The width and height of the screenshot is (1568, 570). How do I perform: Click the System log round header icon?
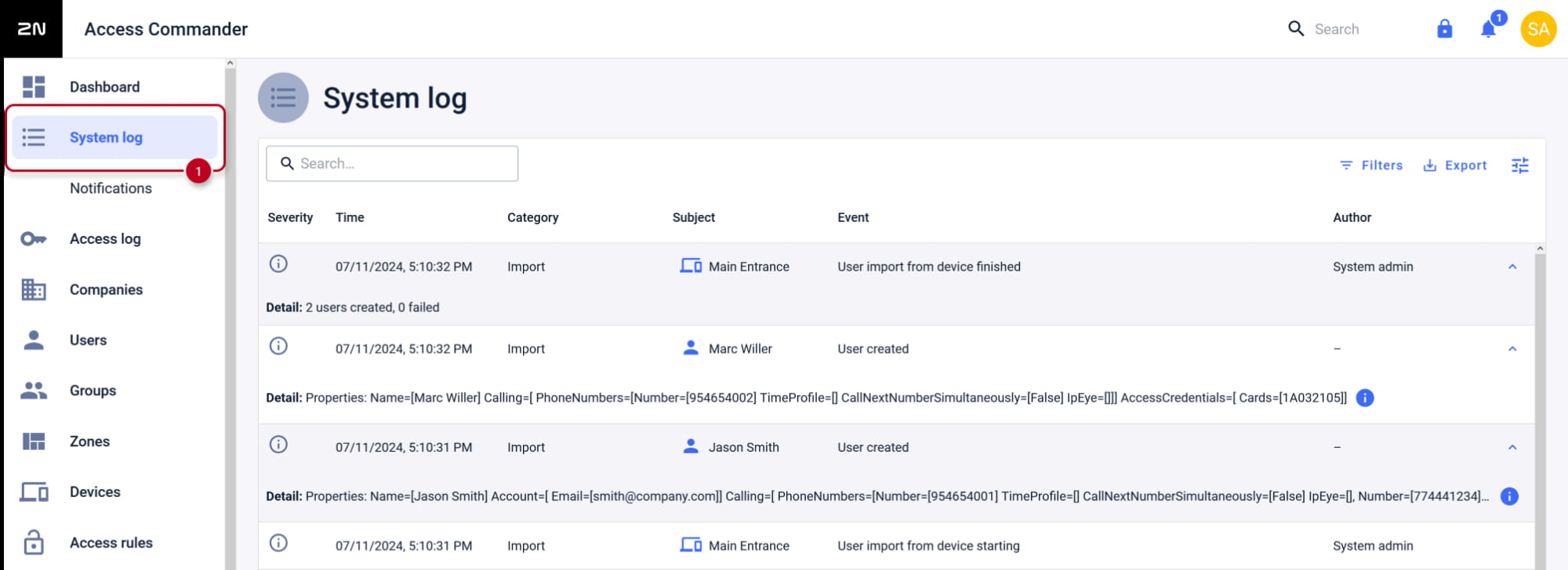coord(283,98)
